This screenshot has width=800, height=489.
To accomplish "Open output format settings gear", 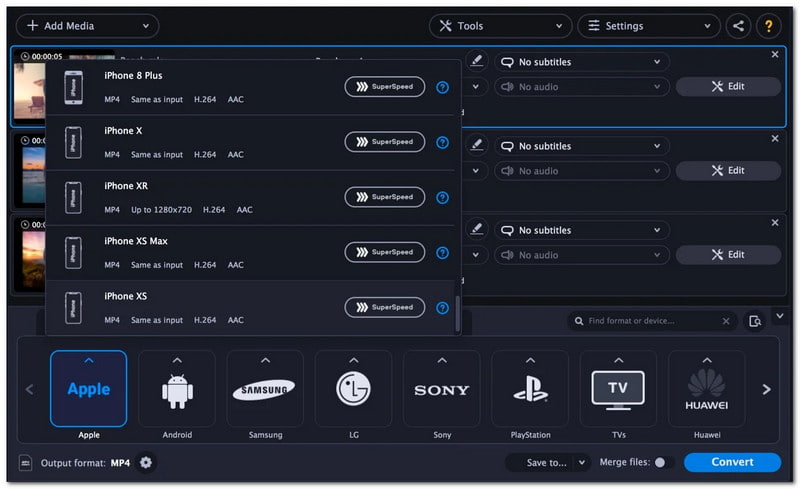I will (146, 462).
